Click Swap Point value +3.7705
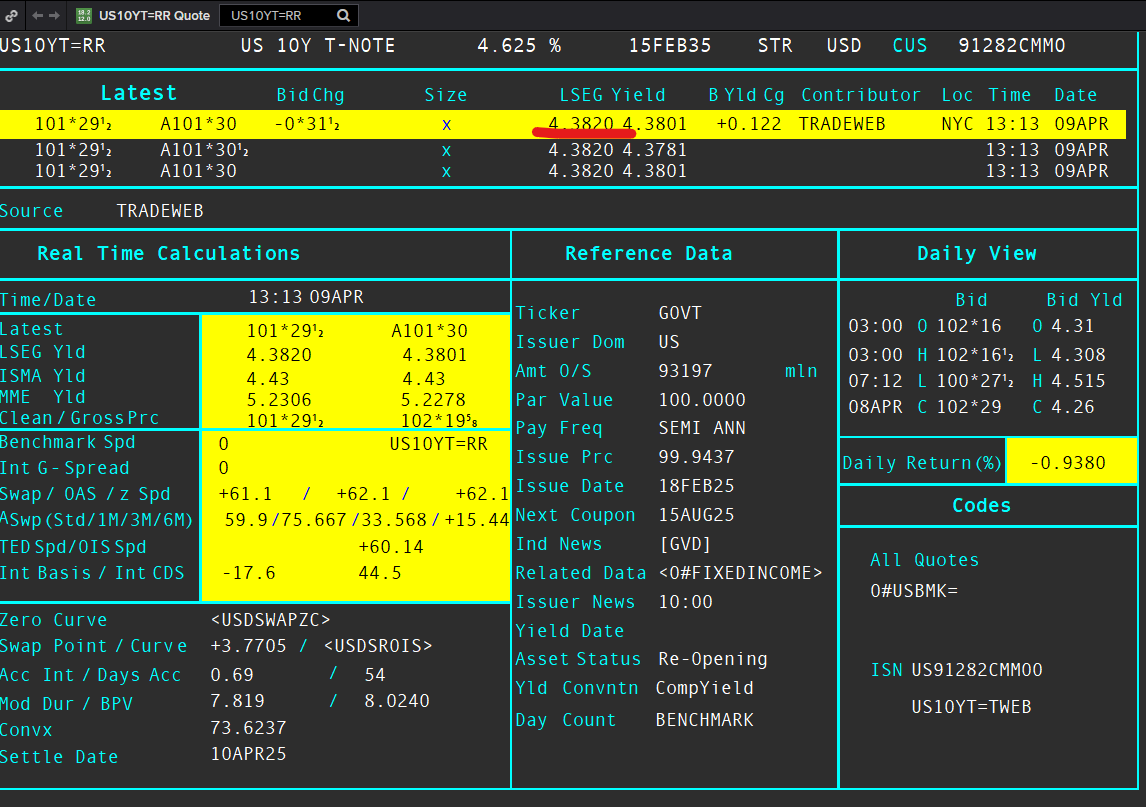 248,645
